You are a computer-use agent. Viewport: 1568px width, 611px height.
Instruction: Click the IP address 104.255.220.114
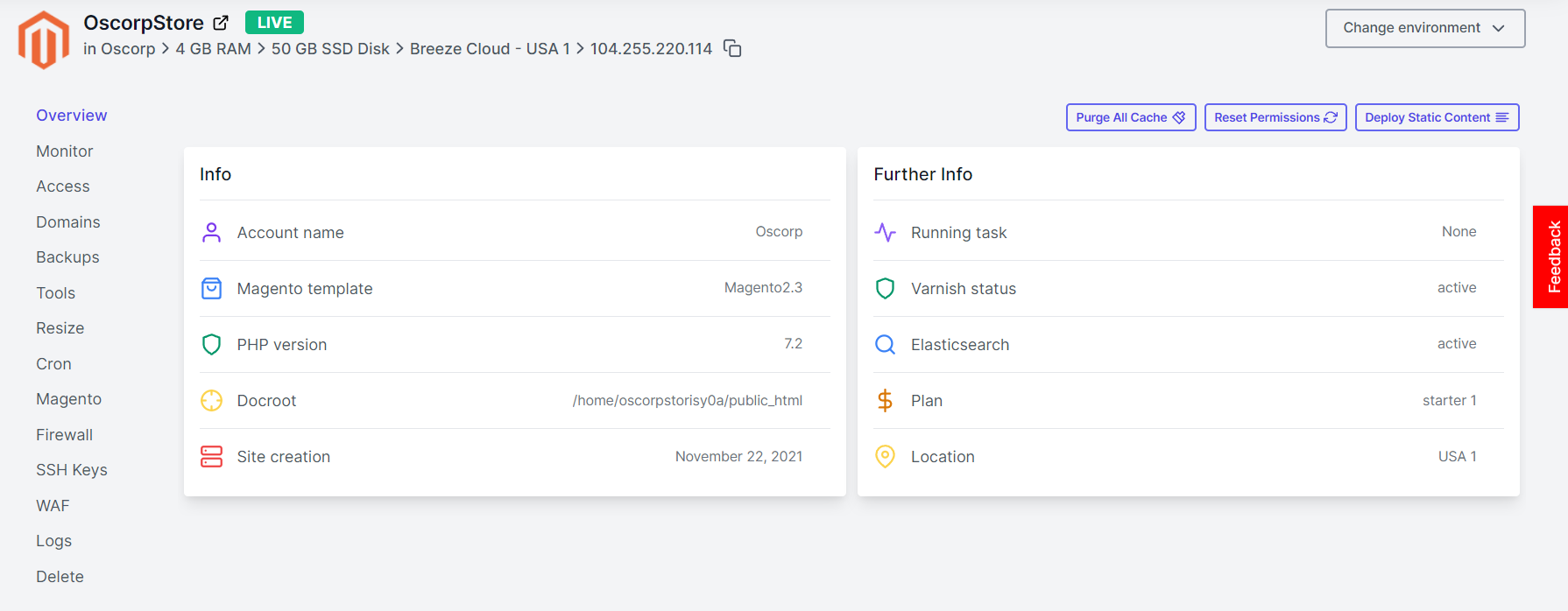tap(651, 49)
